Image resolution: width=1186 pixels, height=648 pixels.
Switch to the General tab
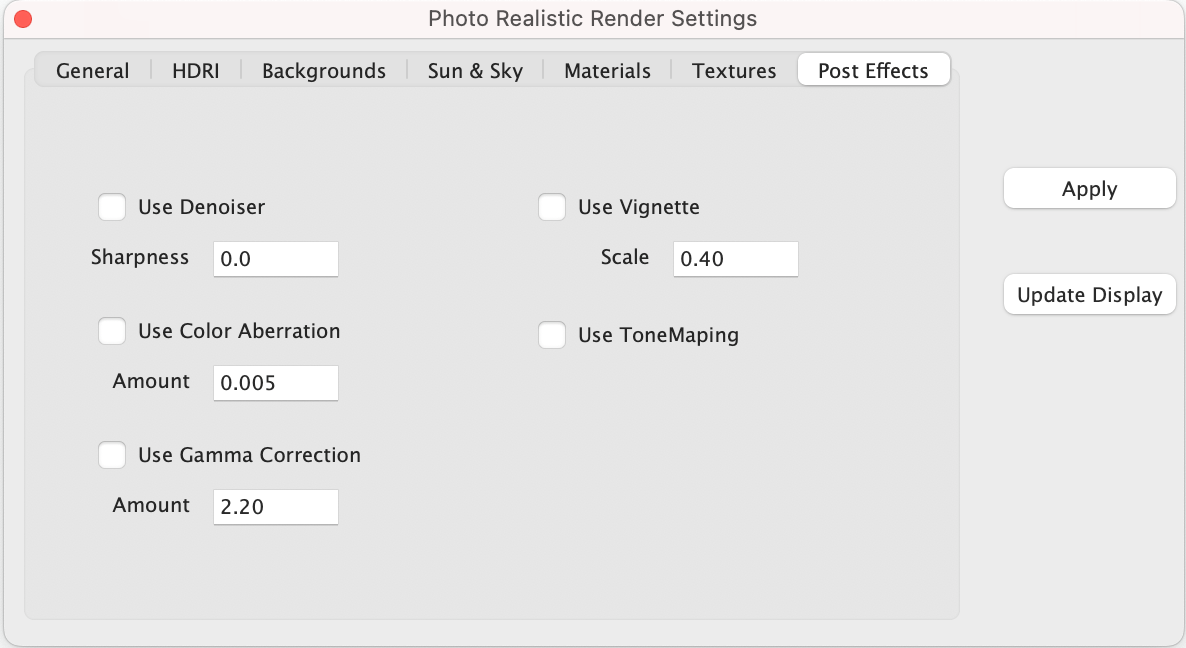[x=92, y=70]
